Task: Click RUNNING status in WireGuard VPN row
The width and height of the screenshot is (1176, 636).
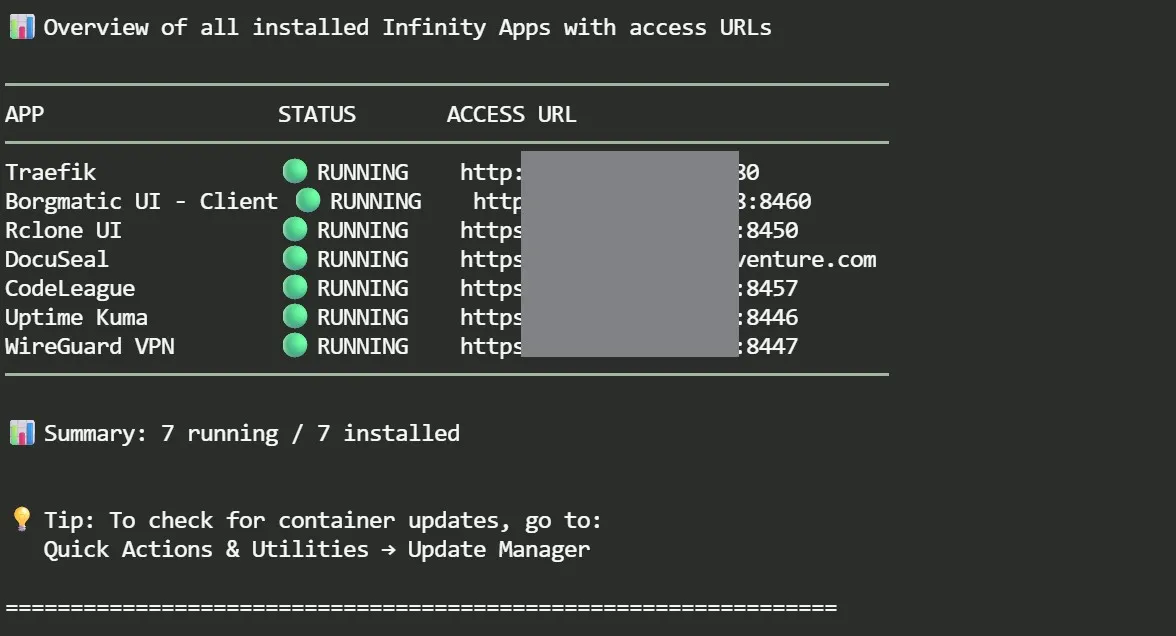Action: (x=362, y=346)
